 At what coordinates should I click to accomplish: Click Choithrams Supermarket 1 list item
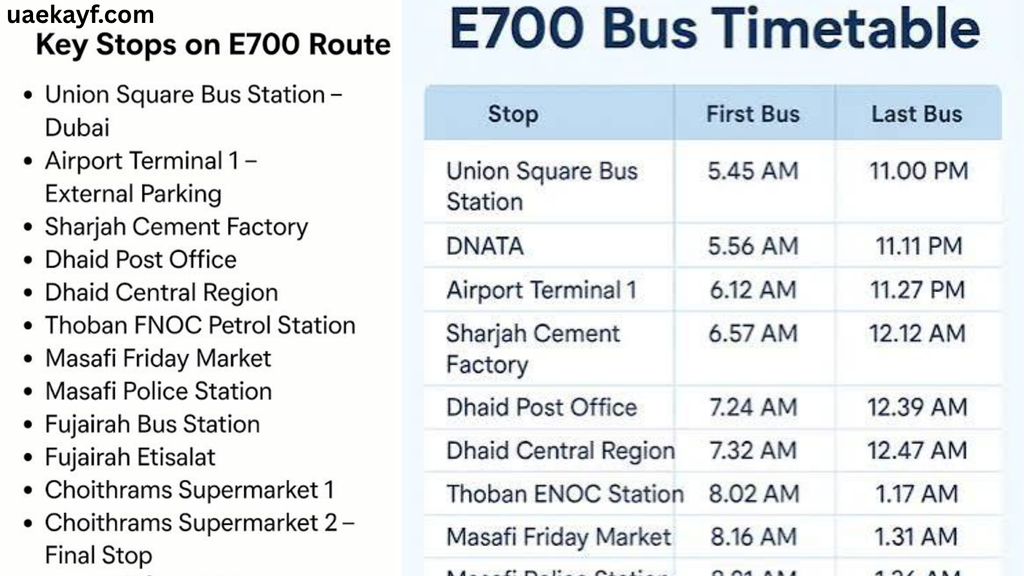point(189,490)
